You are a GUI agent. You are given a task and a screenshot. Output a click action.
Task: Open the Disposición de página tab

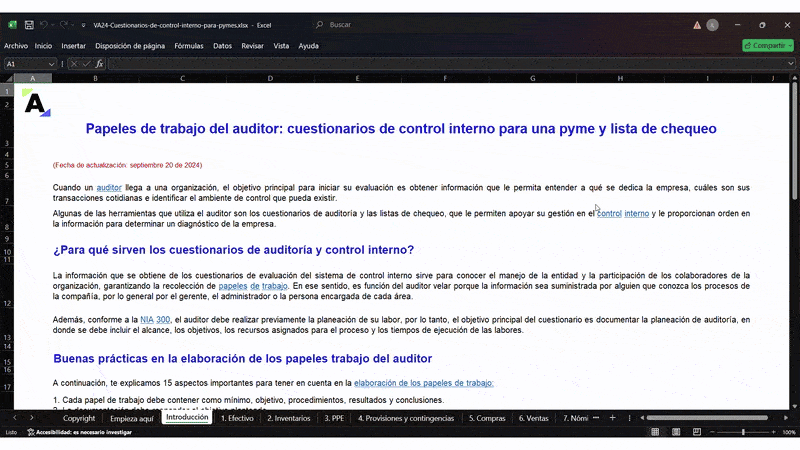coord(130,46)
